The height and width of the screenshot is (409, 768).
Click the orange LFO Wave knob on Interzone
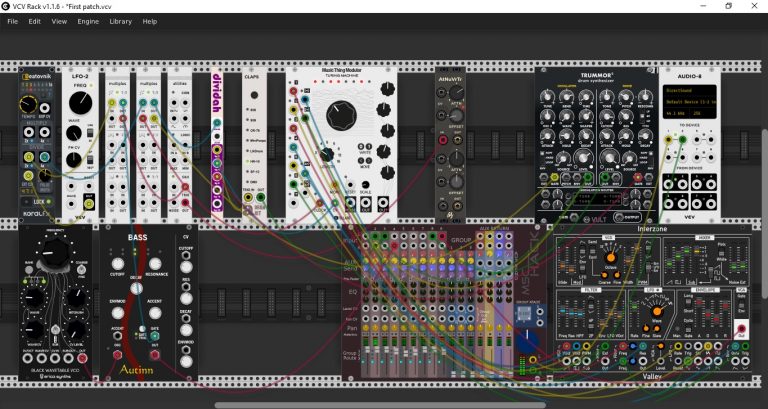coord(657,312)
